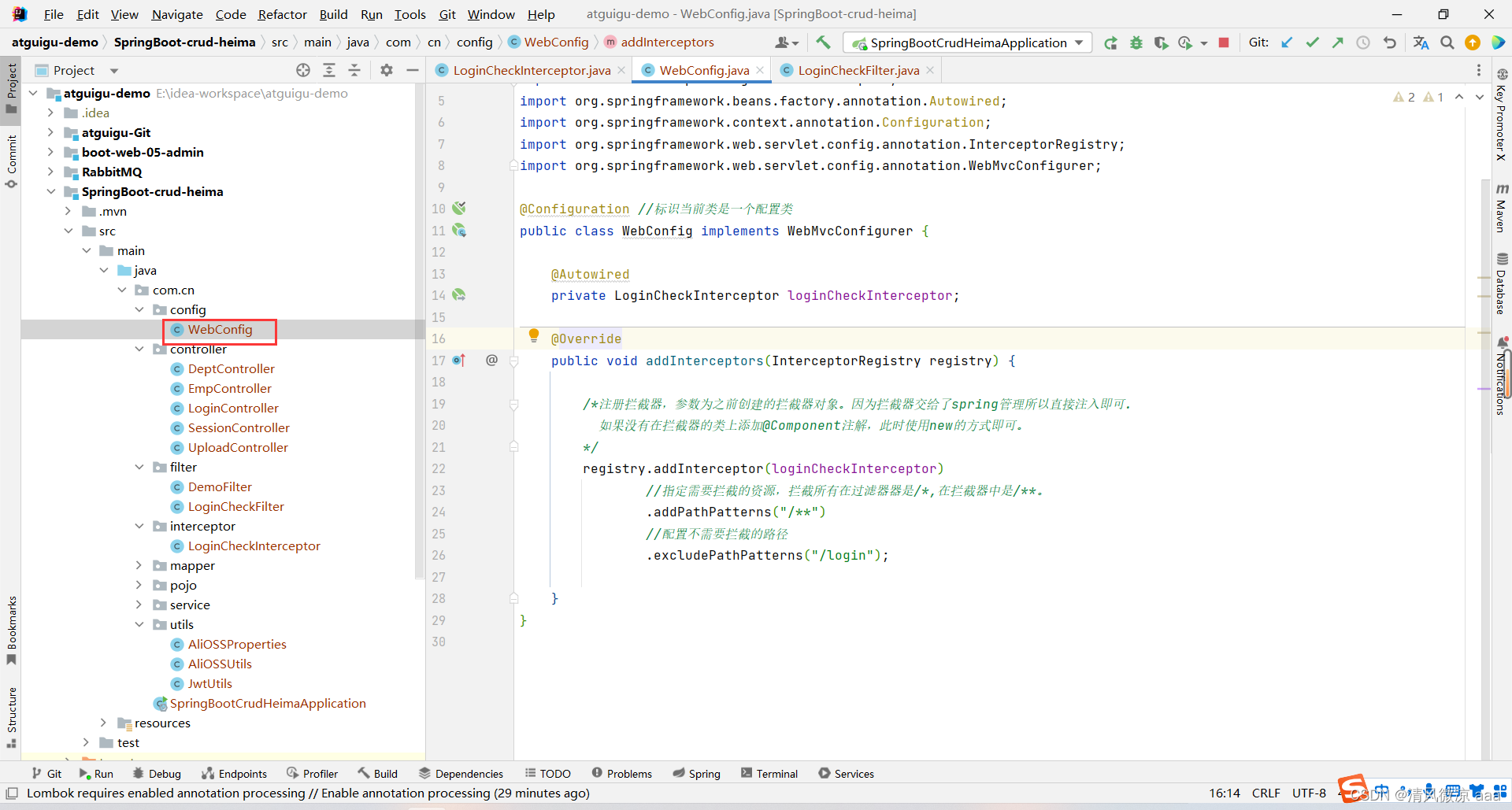
Task: Open Spring tool window at bottom
Action: click(x=697, y=774)
